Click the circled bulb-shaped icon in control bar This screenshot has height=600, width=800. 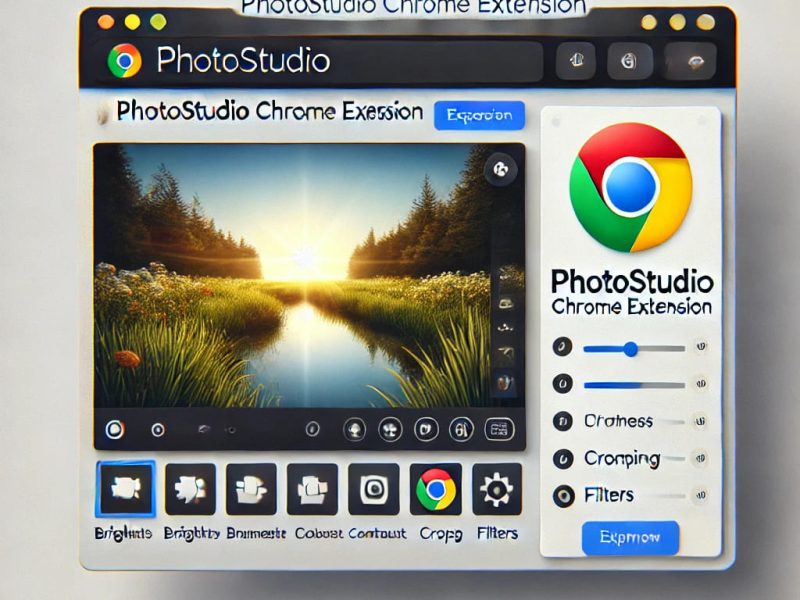point(354,430)
